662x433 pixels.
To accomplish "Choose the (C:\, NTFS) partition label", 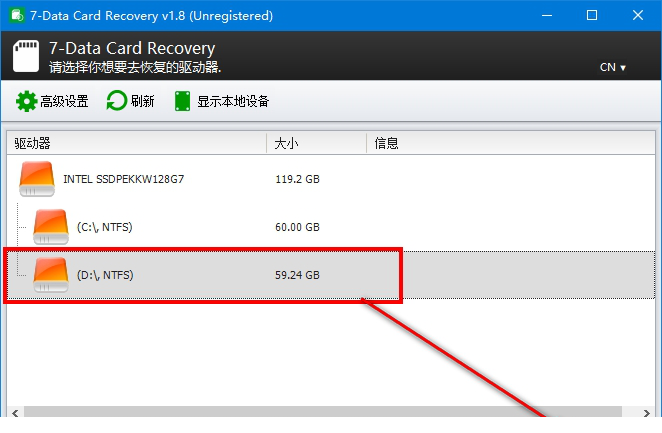I will tap(105, 227).
